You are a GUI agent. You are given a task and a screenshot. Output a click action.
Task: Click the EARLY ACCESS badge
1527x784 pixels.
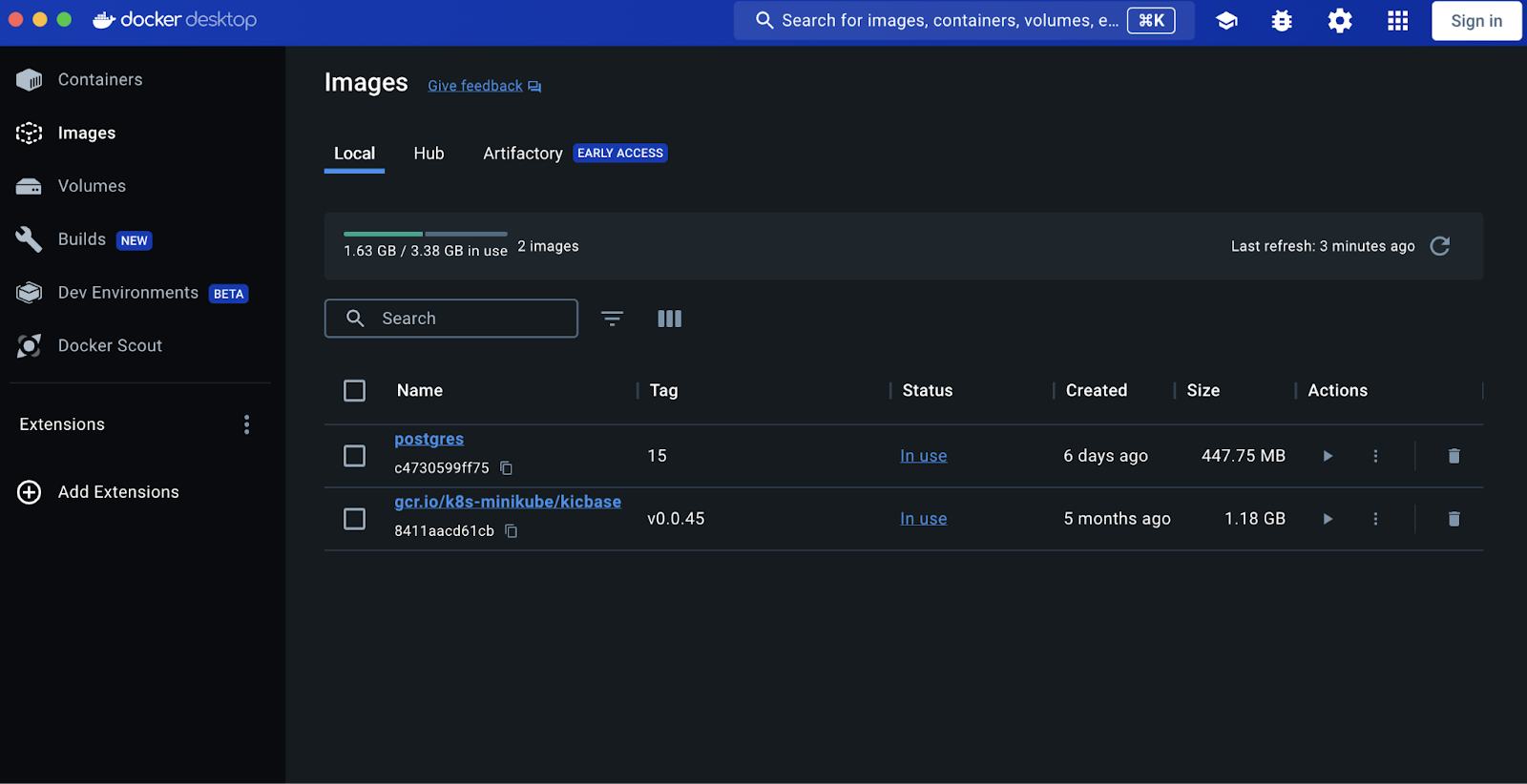[x=619, y=154]
